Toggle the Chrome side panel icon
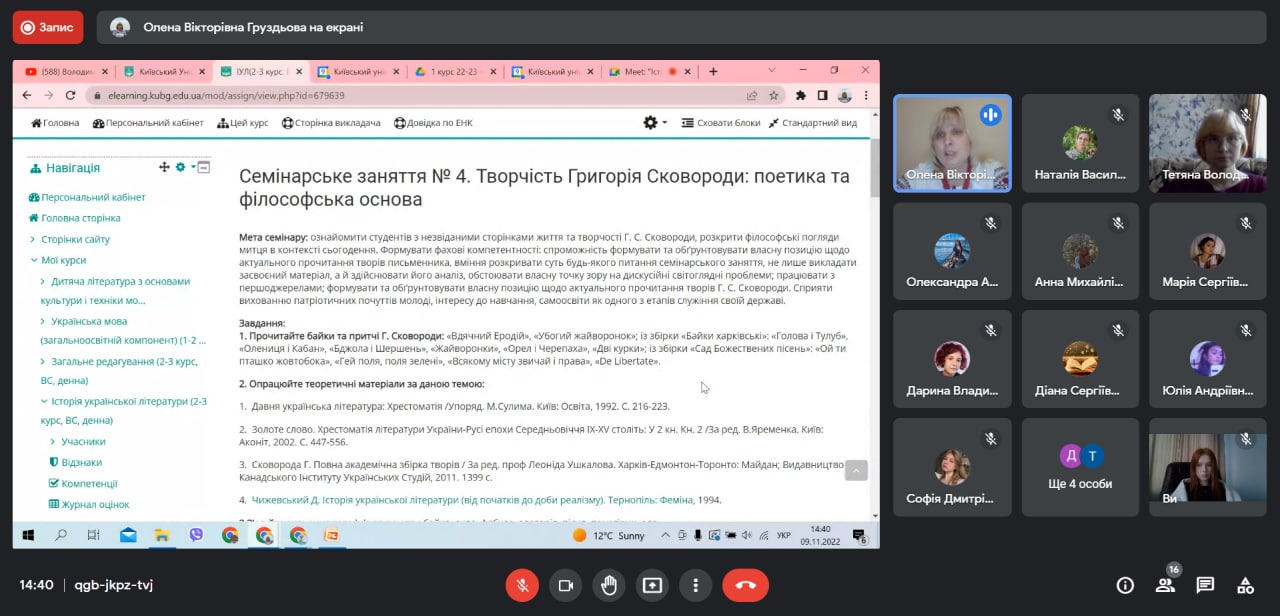 coord(822,95)
